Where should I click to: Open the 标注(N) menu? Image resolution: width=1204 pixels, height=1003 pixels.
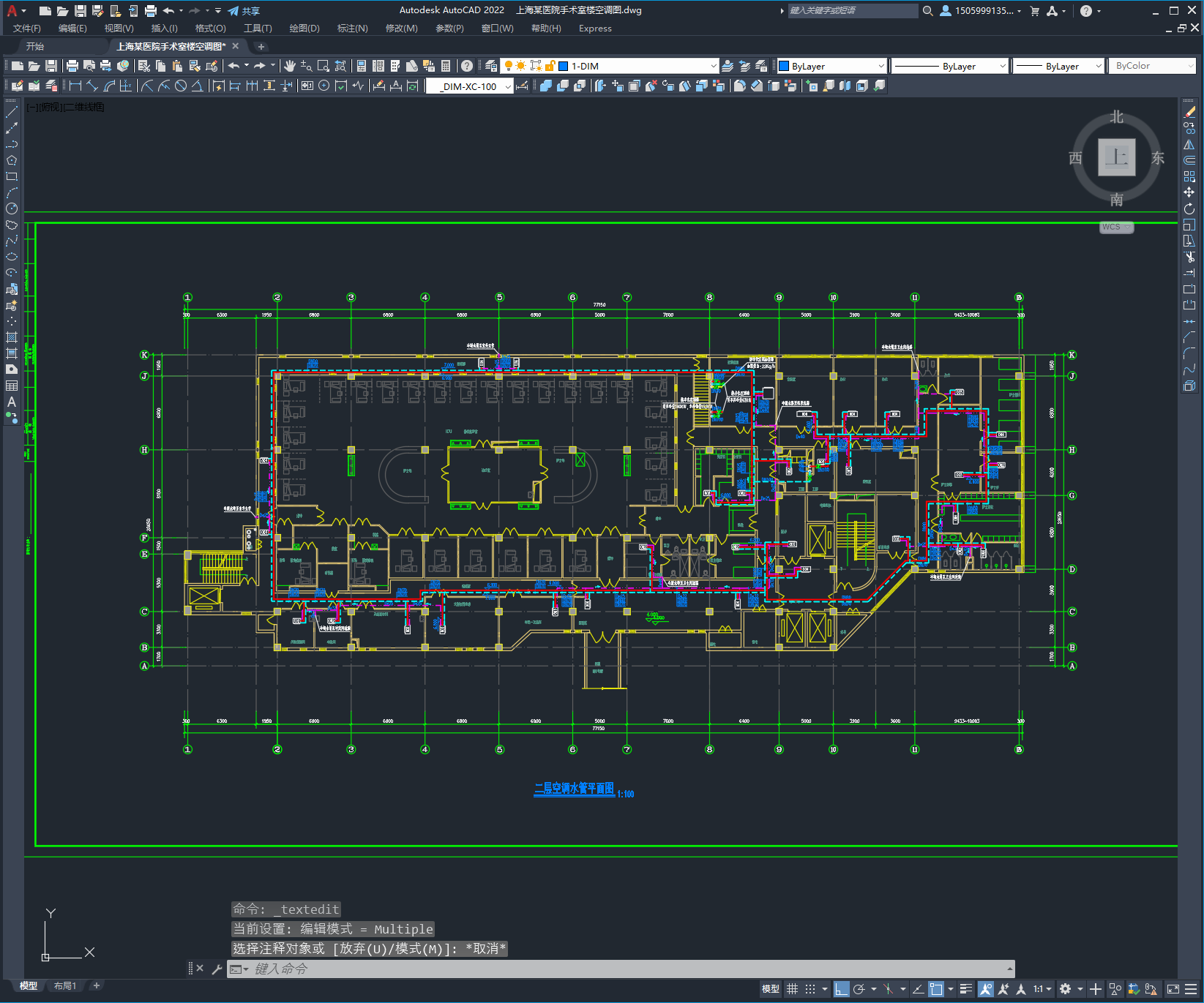[x=352, y=29]
